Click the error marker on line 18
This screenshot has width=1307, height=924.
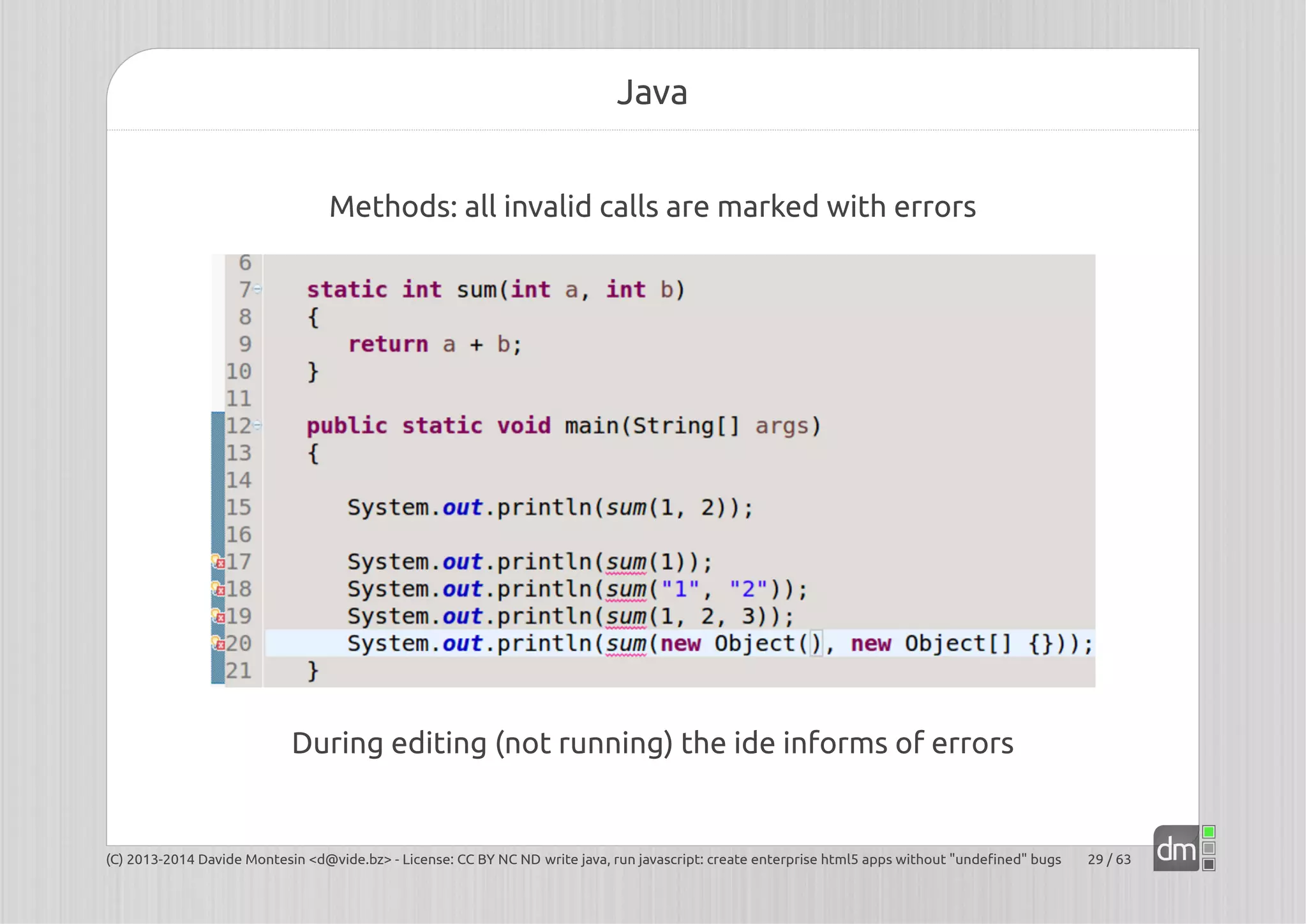pos(218,589)
